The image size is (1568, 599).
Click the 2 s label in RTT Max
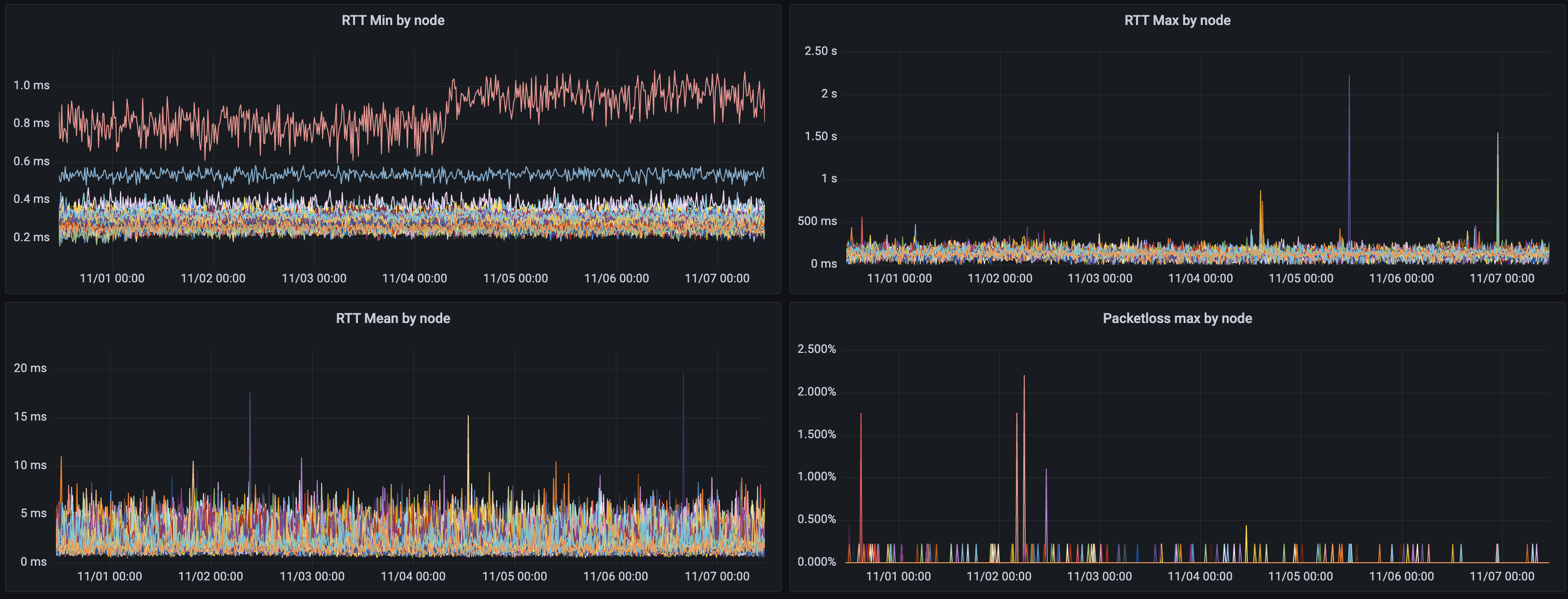829,94
